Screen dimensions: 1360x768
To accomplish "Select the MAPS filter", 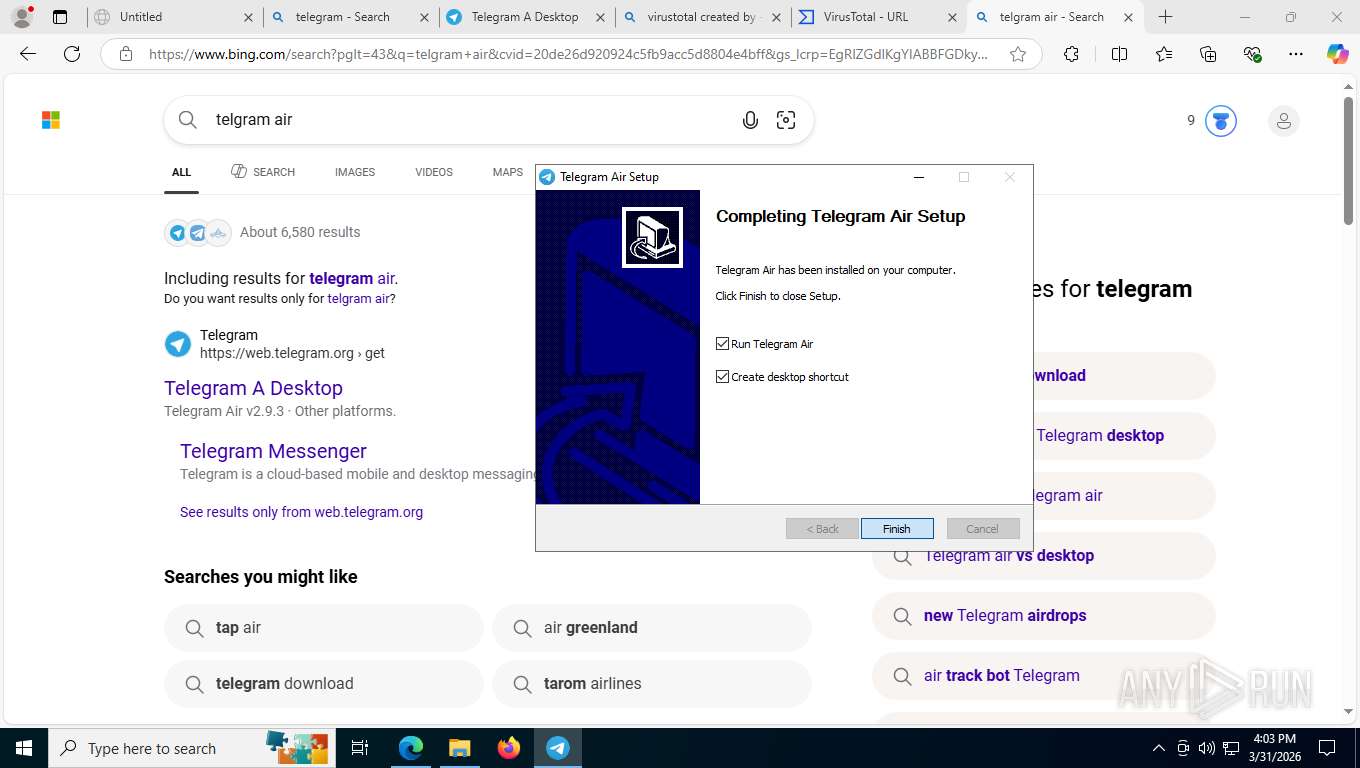I will point(508,172).
